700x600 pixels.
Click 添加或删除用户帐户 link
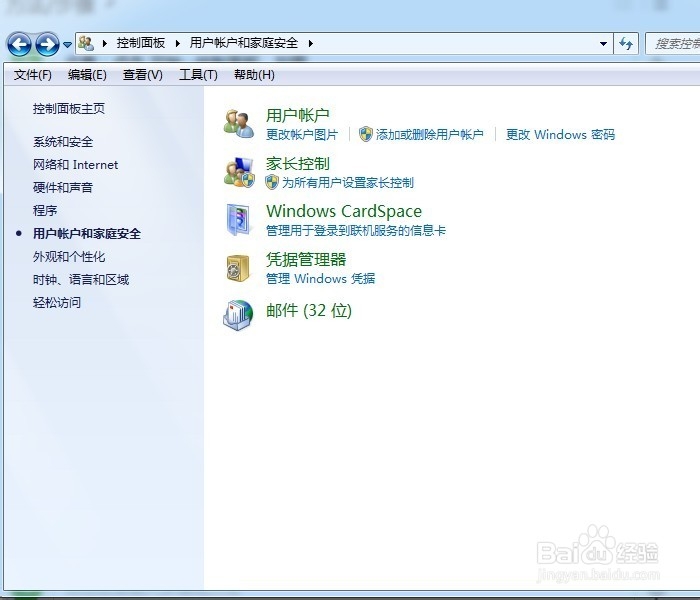[x=429, y=134]
